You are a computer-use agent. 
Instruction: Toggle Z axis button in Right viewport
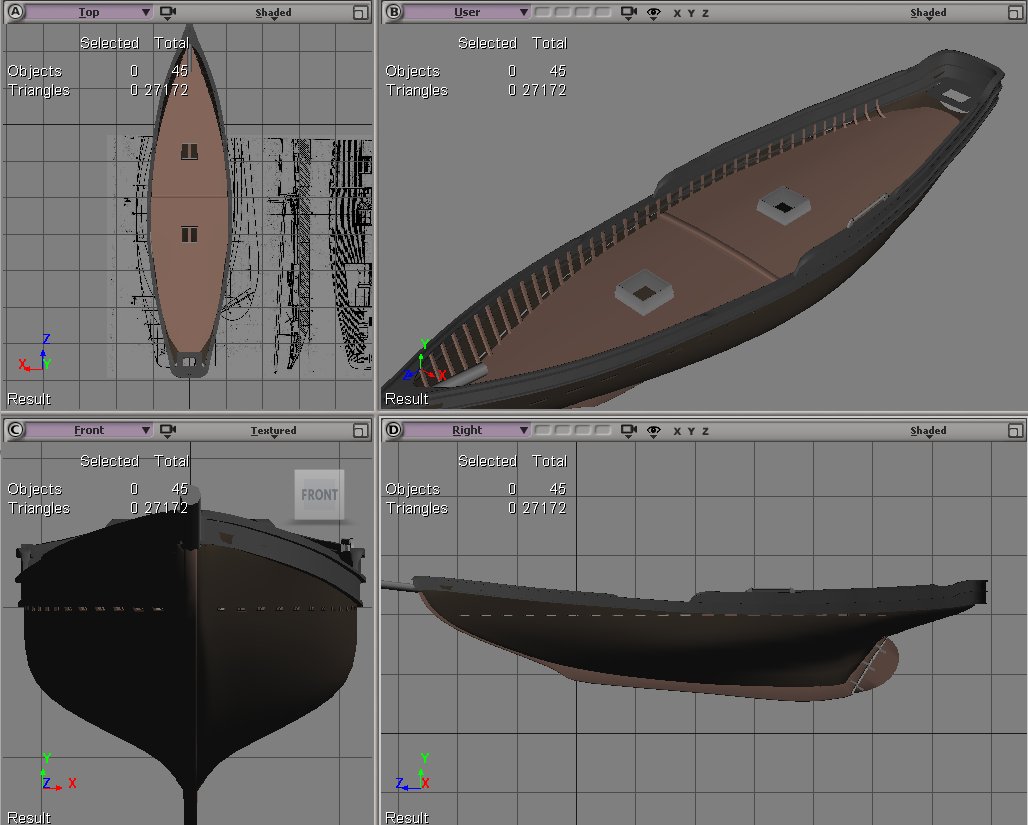(x=705, y=431)
